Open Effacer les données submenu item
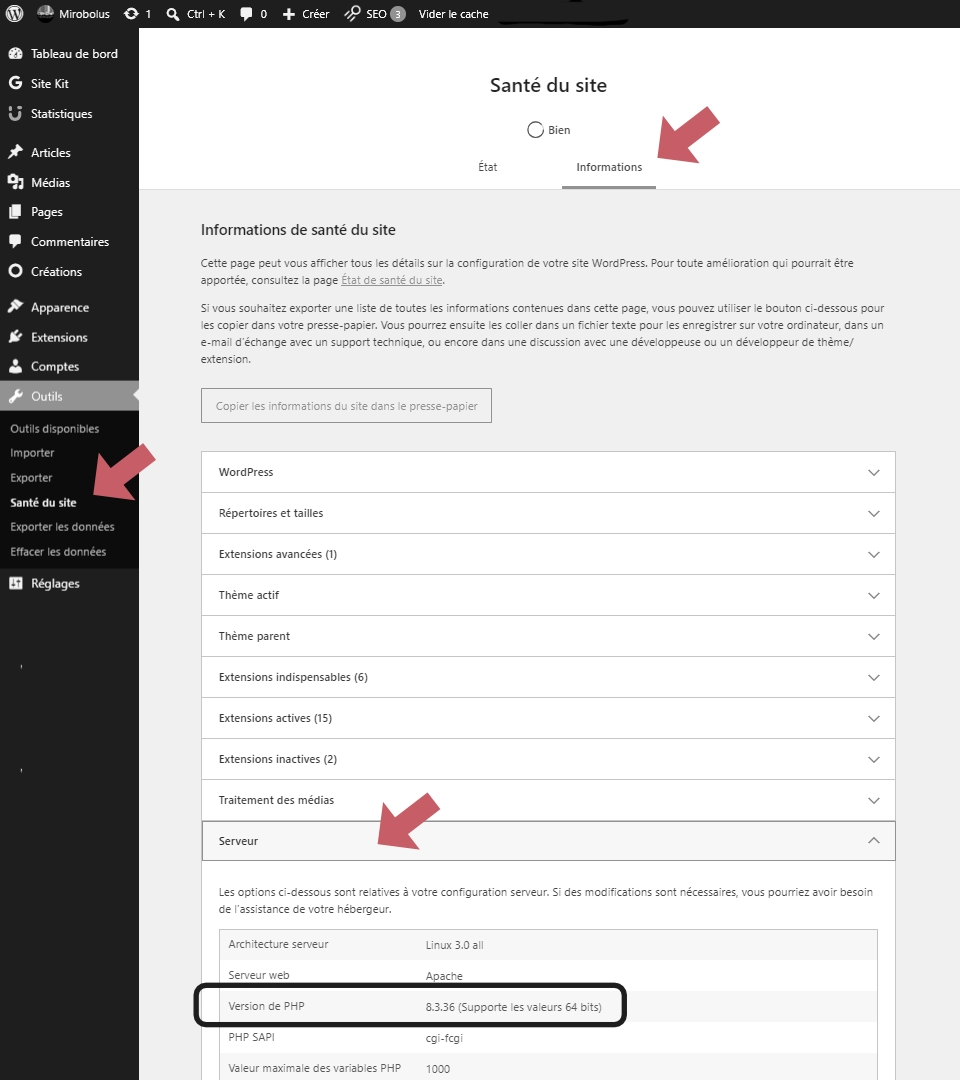This screenshot has height=1080, width=960. pyautogui.click(x=59, y=551)
